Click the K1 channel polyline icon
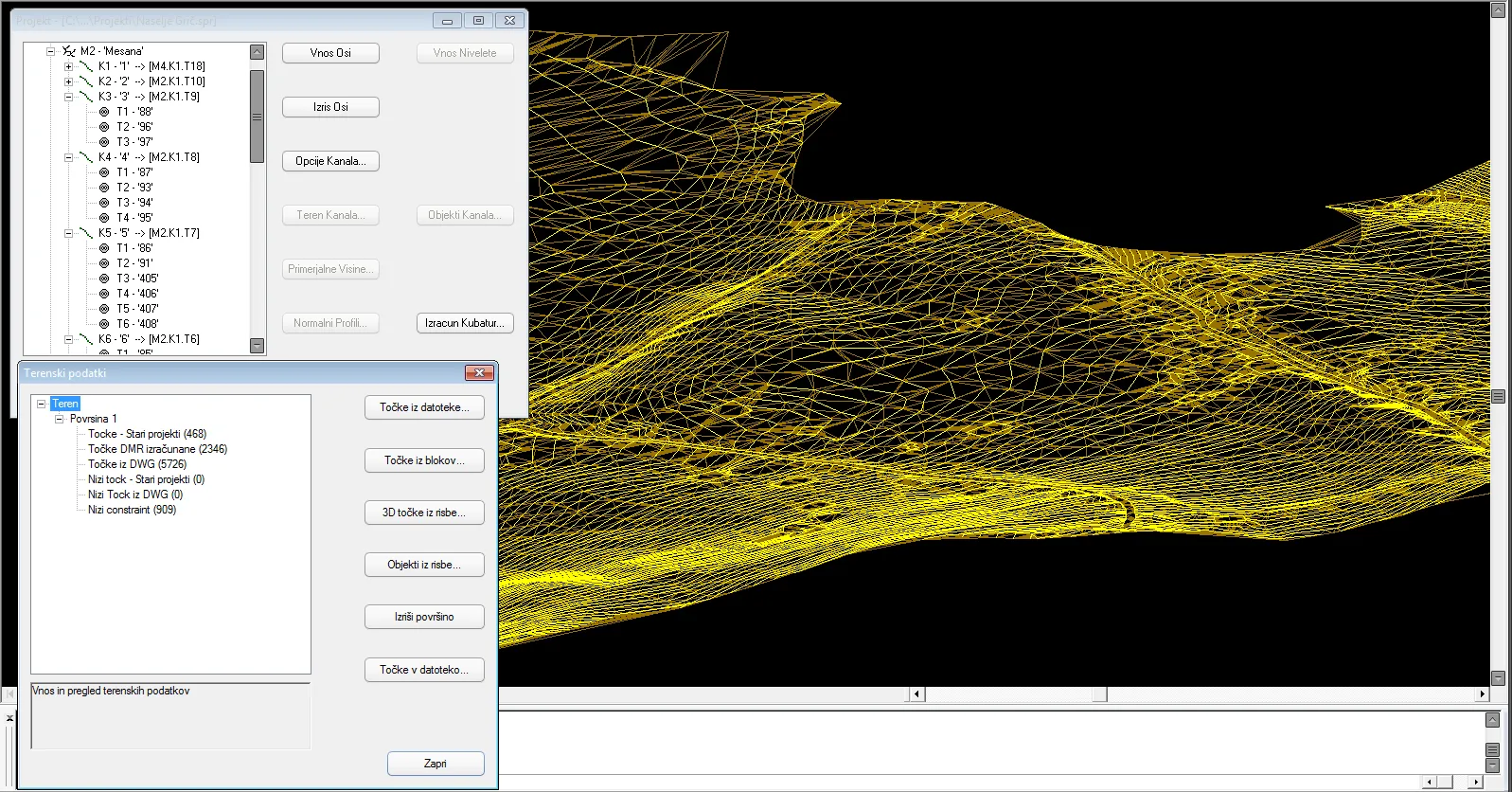The height and width of the screenshot is (792, 1512). pos(86,66)
